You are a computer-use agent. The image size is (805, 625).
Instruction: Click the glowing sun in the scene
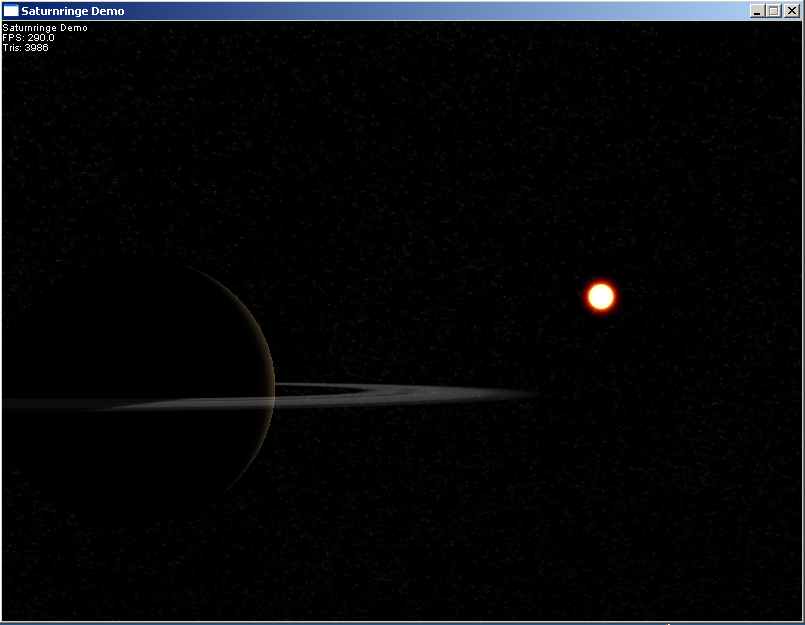click(601, 296)
